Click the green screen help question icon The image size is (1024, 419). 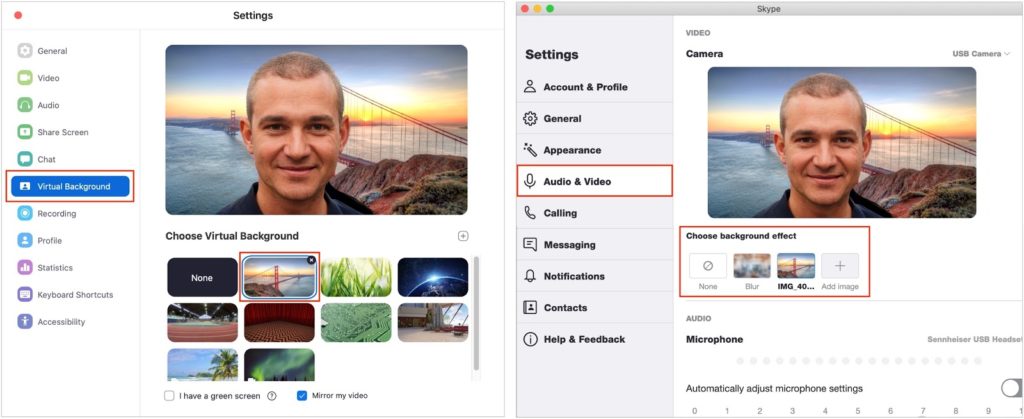pyautogui.click(x=272, y=396)
